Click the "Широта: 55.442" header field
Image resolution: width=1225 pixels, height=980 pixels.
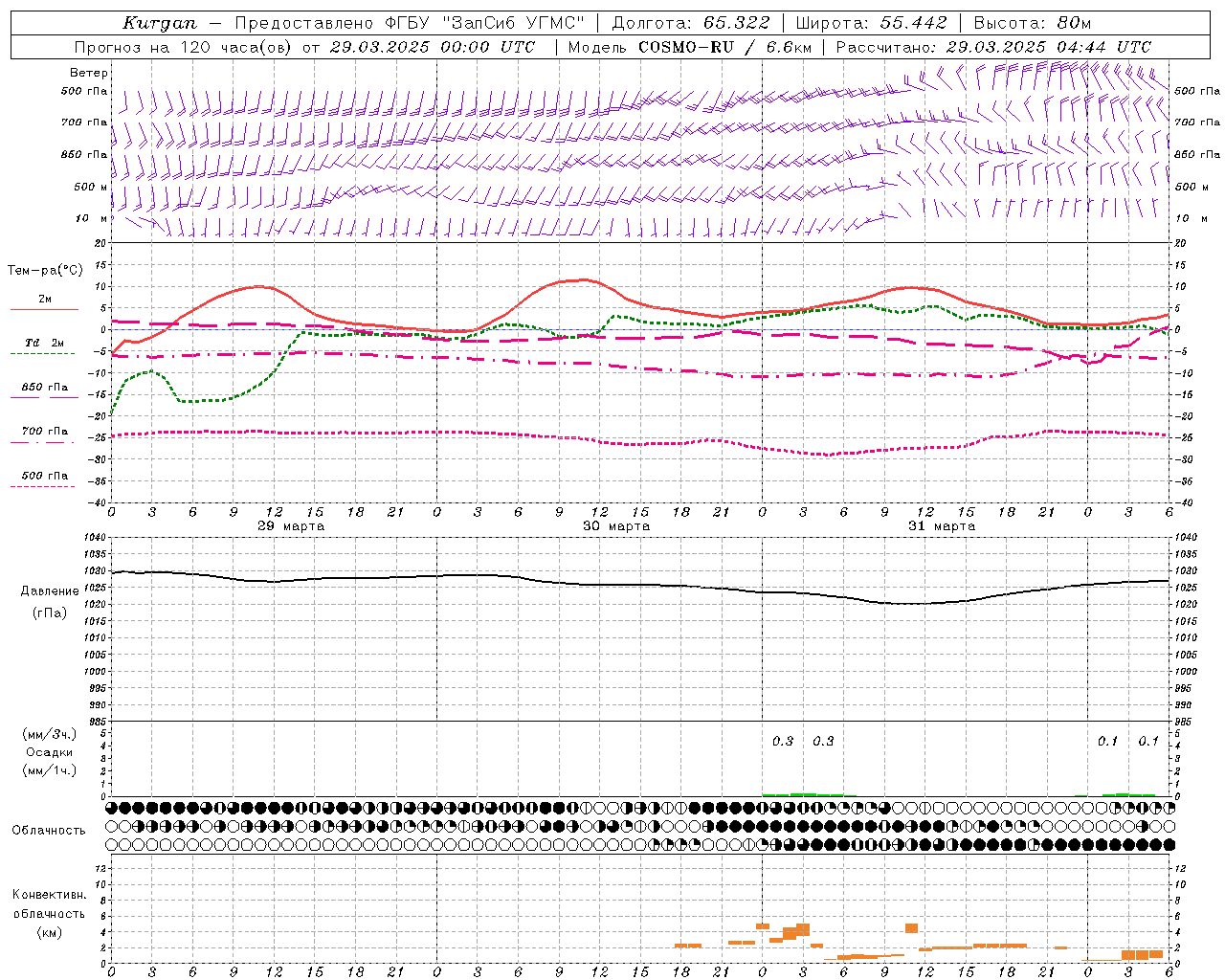[x=871, y=23]
